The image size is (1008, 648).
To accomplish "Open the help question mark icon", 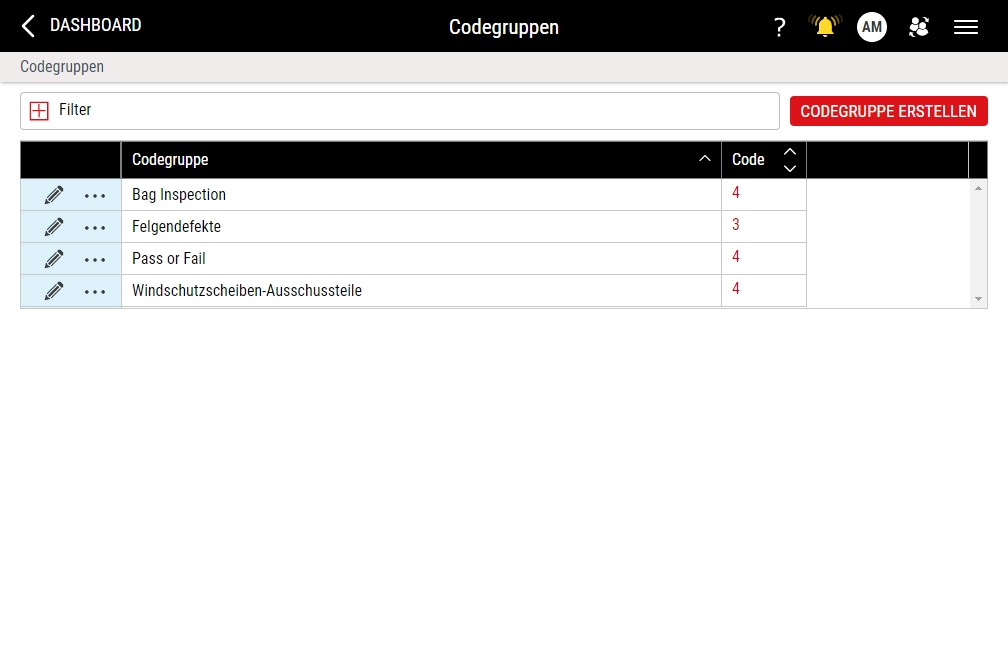I will tap(779, 27).
